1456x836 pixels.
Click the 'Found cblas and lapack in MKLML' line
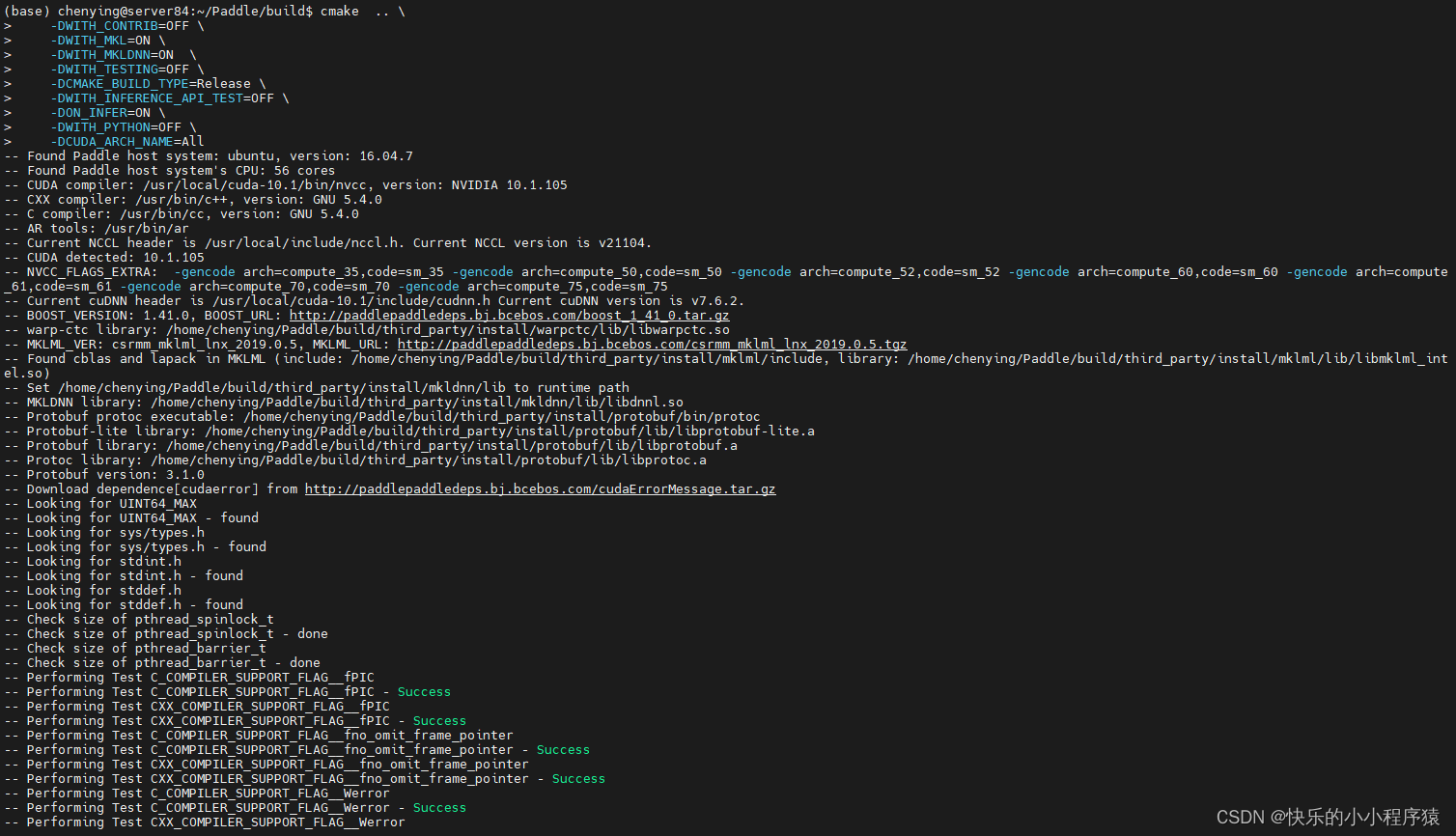point(726,366)
